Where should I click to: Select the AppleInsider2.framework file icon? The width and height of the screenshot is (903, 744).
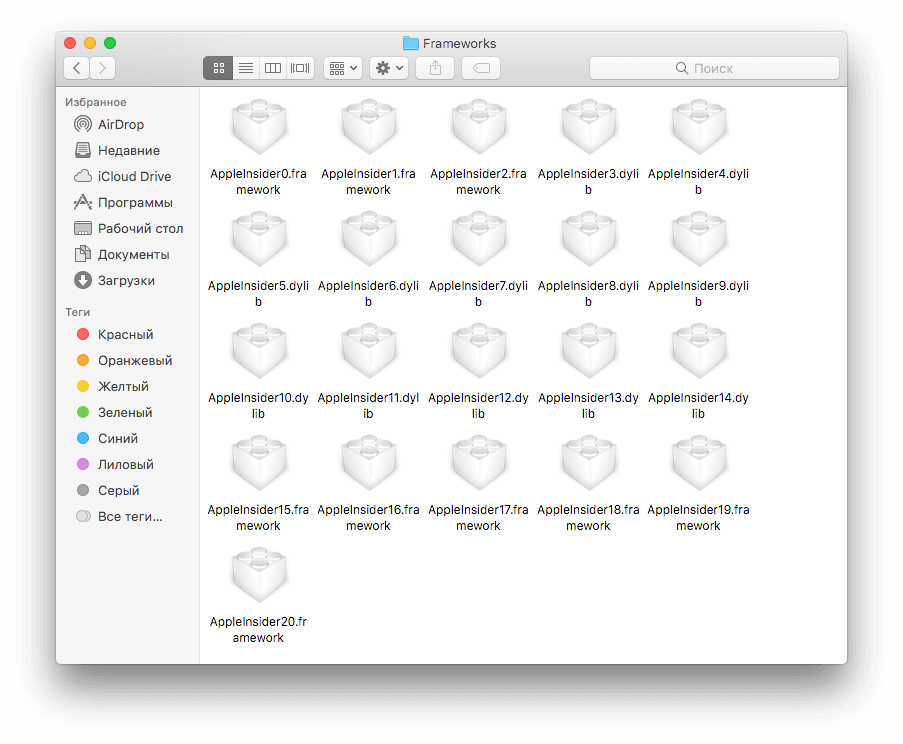[x=479, y=127]
